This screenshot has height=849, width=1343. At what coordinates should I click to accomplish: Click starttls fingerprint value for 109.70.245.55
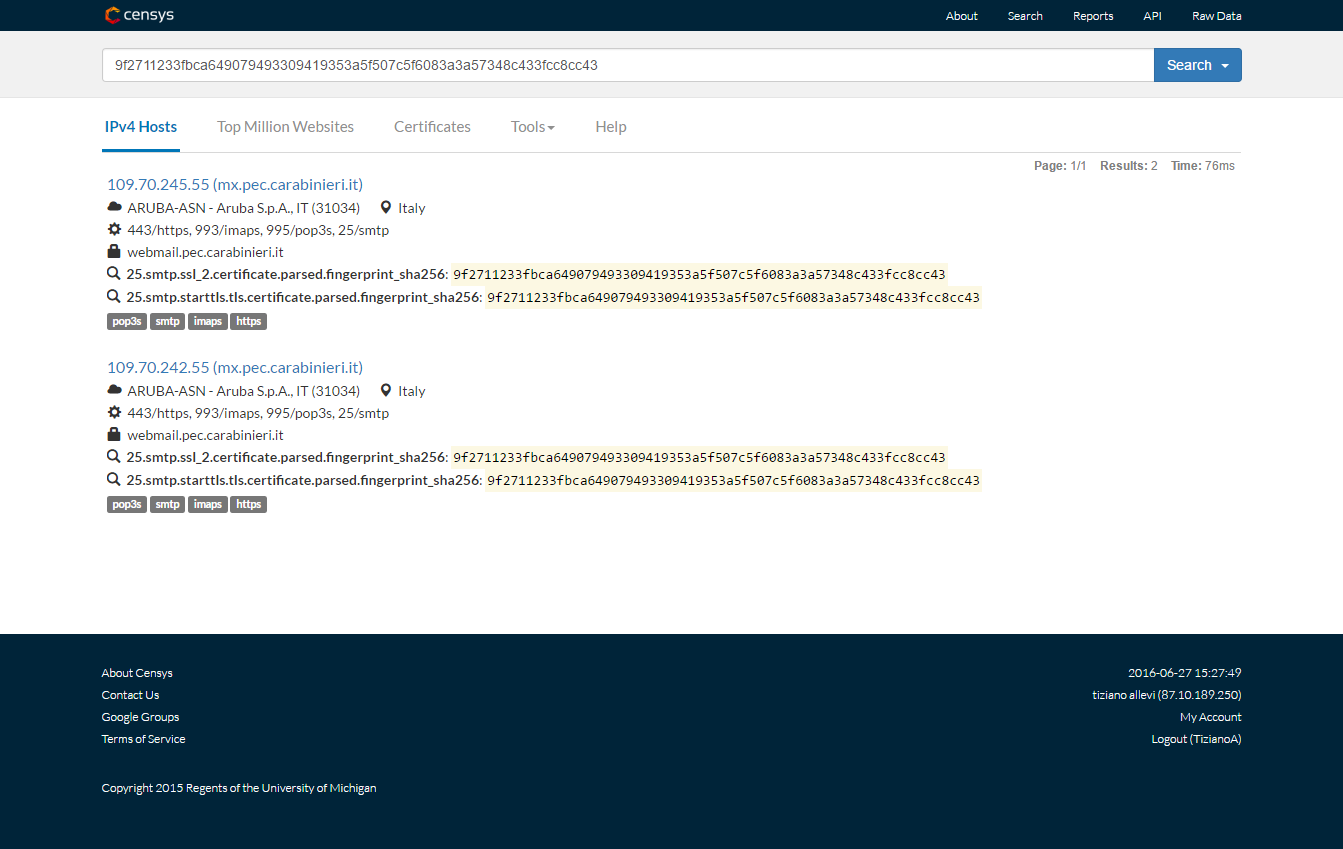click(x=734, y=297)
